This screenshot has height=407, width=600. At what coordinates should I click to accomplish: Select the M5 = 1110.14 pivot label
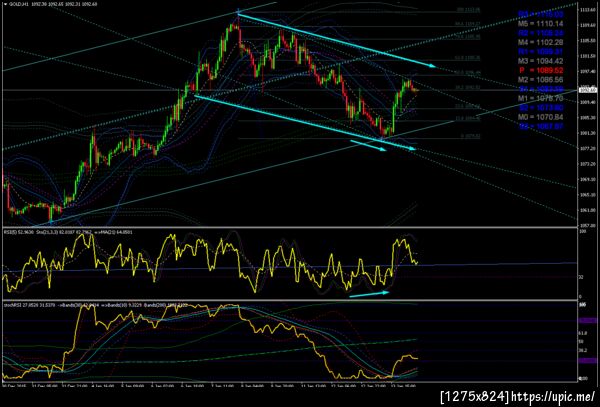(541, 23)
